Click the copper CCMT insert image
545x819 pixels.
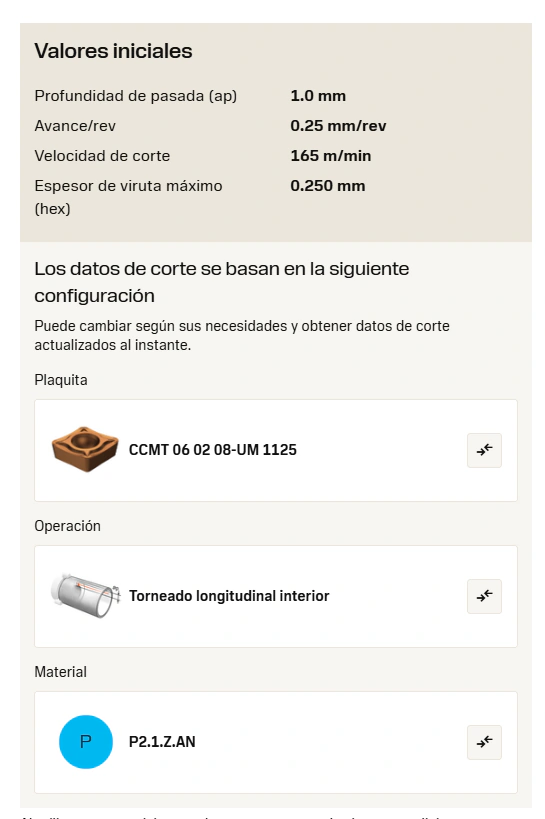[85, 449]
